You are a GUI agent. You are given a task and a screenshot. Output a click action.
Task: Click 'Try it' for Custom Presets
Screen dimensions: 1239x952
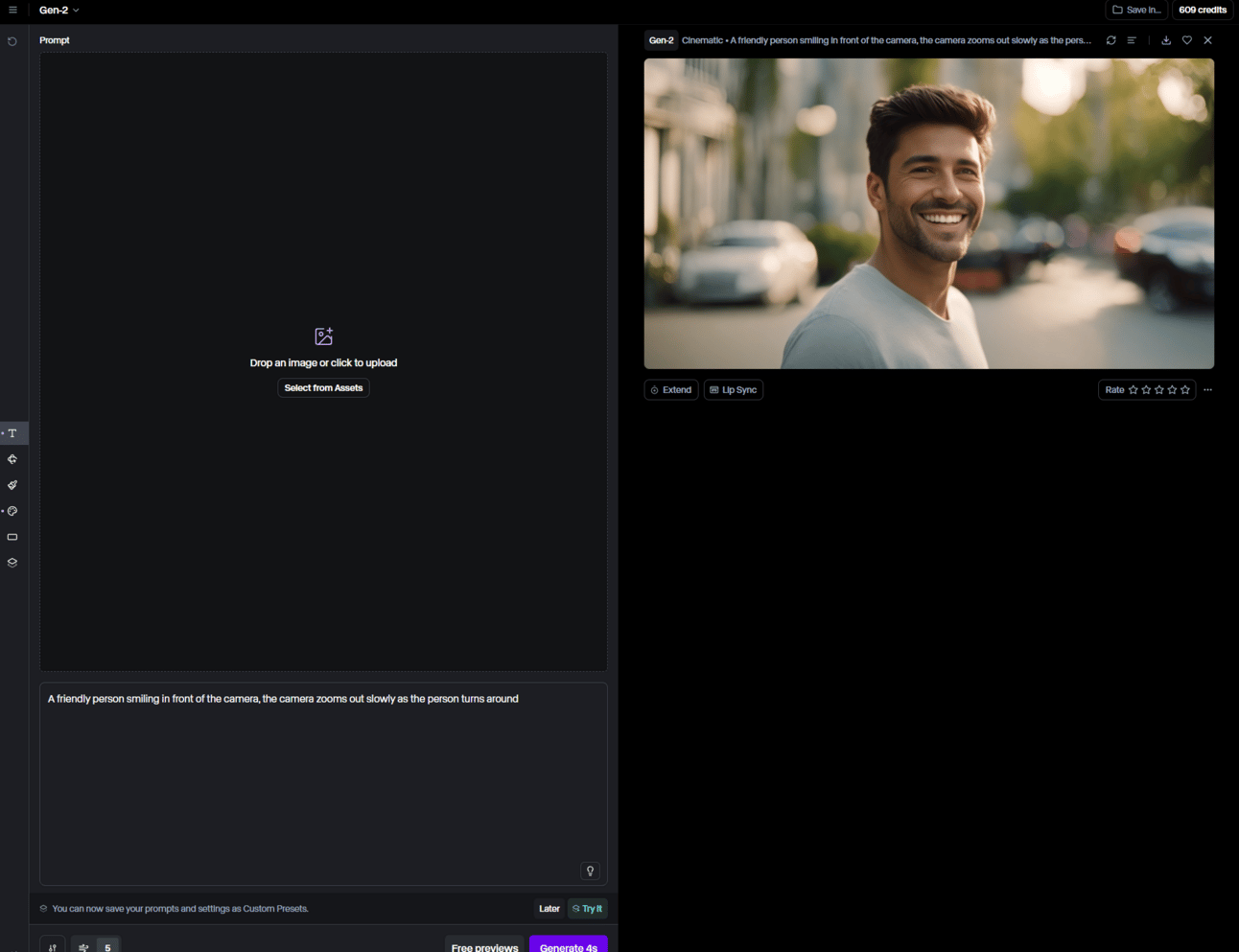(x=588, y=909)
